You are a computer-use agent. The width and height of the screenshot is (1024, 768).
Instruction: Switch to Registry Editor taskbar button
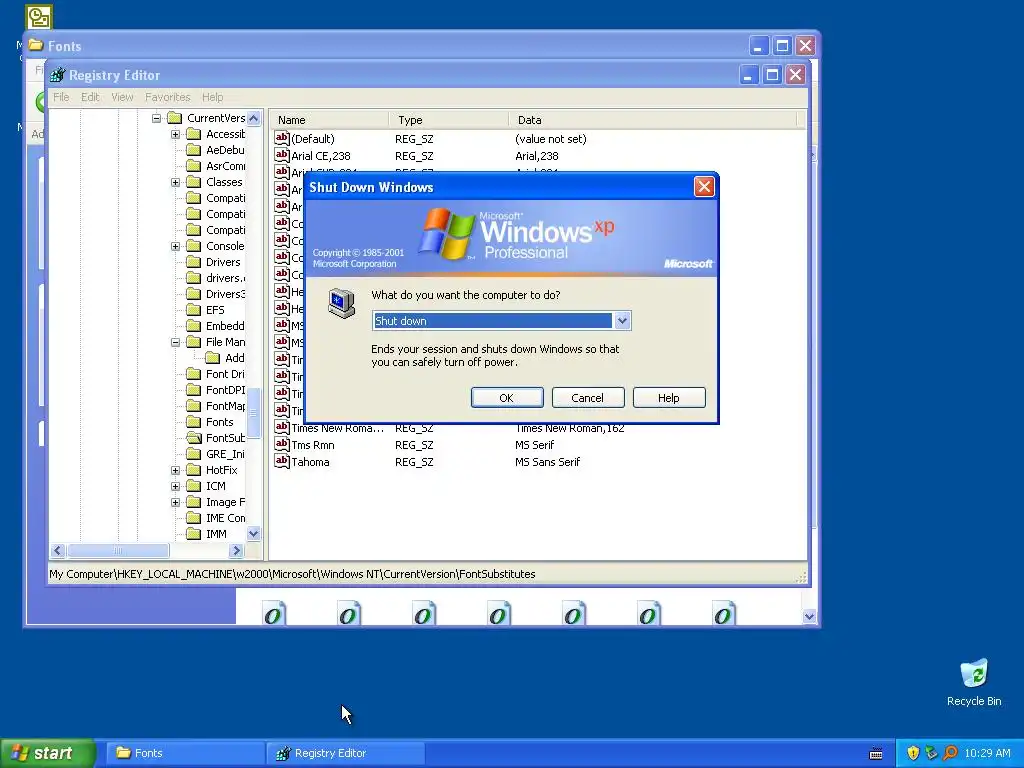[x=346, y=753]
